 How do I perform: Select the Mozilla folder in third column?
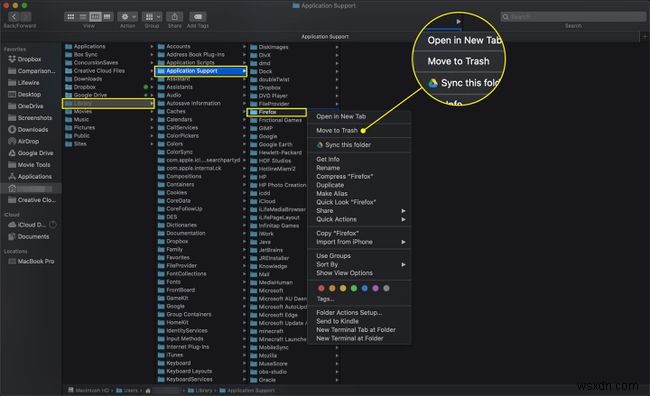pyautogui.click(x=268, y=356)
